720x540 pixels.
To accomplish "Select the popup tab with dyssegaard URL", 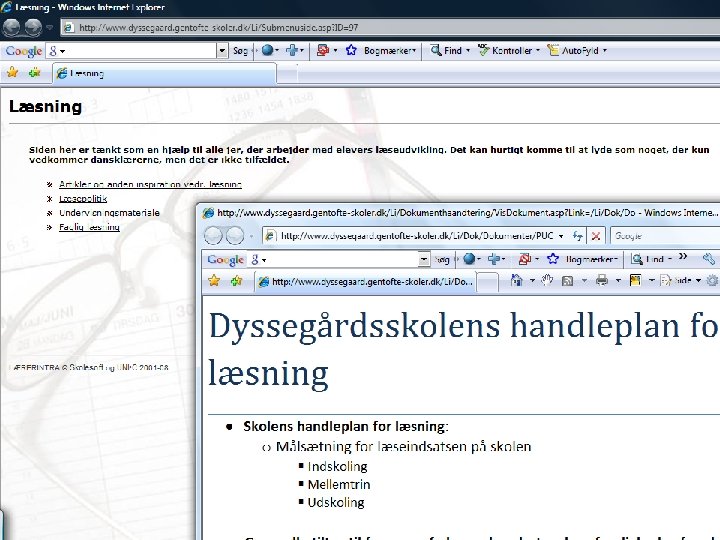I will 366,281.
